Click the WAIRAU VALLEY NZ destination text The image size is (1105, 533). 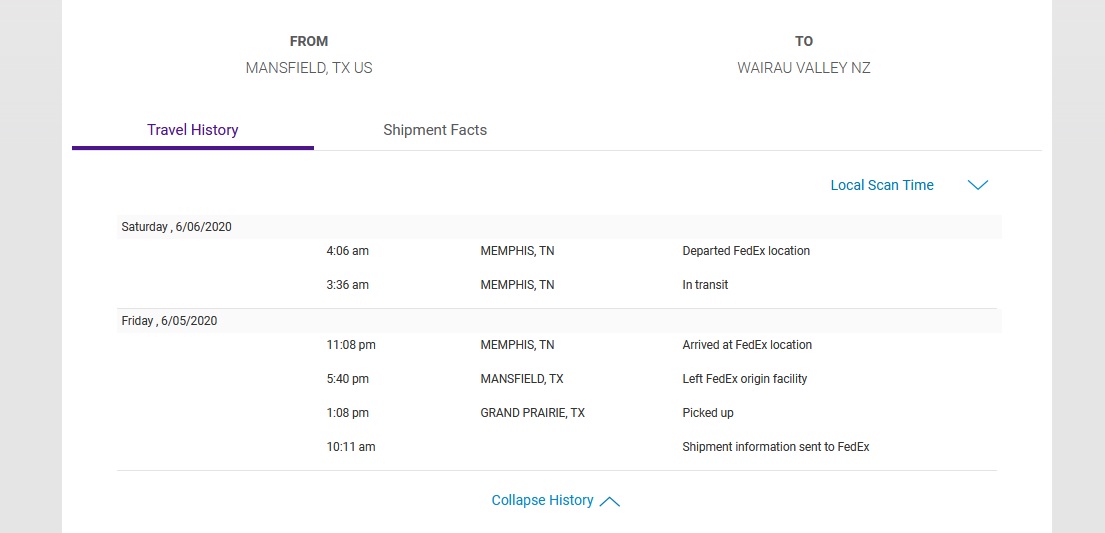pyautogui.click(x=803, y=68)
